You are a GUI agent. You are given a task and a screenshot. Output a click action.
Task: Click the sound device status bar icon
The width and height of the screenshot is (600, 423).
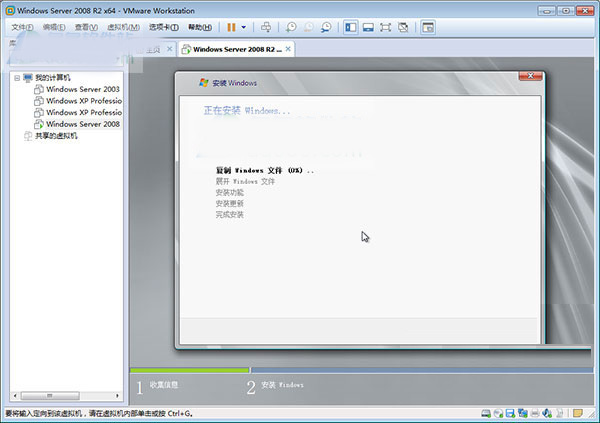click(548, 413)
